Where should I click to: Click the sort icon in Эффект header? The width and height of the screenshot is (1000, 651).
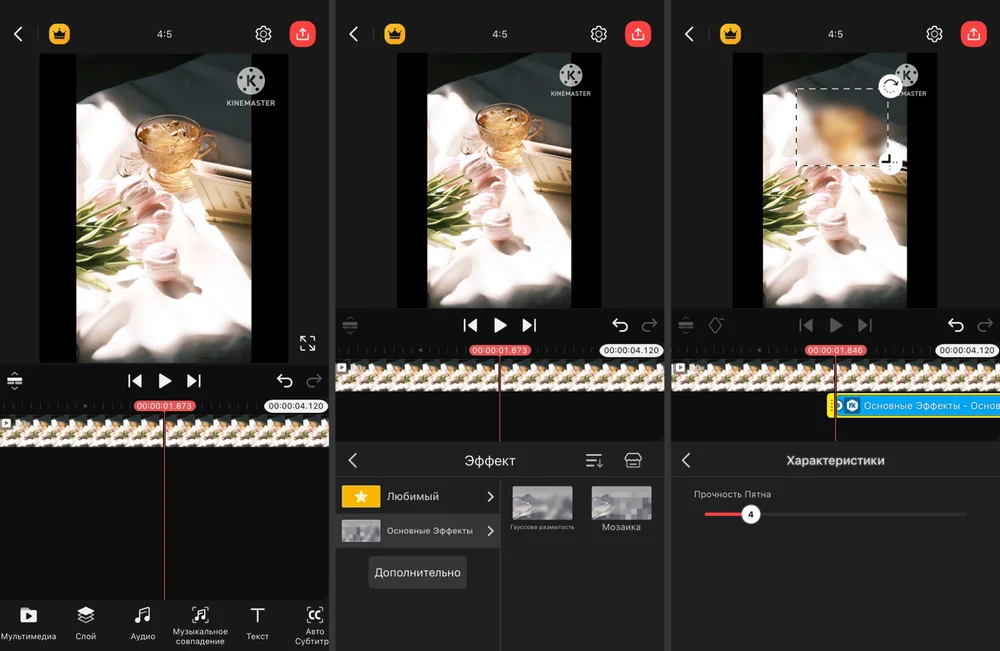pyautogui.click(x=594, y=460)
